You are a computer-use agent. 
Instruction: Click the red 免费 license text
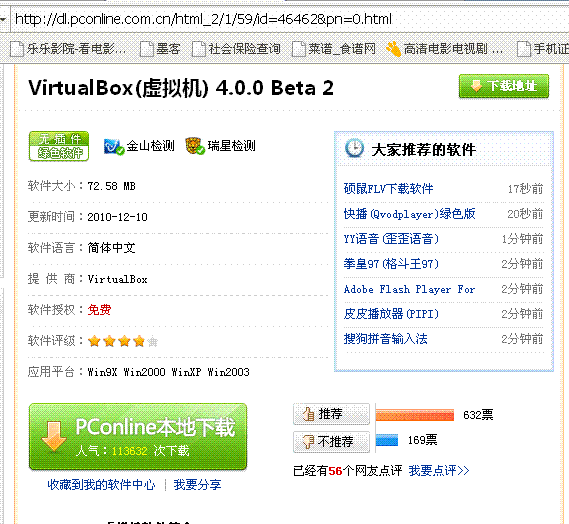pyautogui.click(x=99, y=310)
